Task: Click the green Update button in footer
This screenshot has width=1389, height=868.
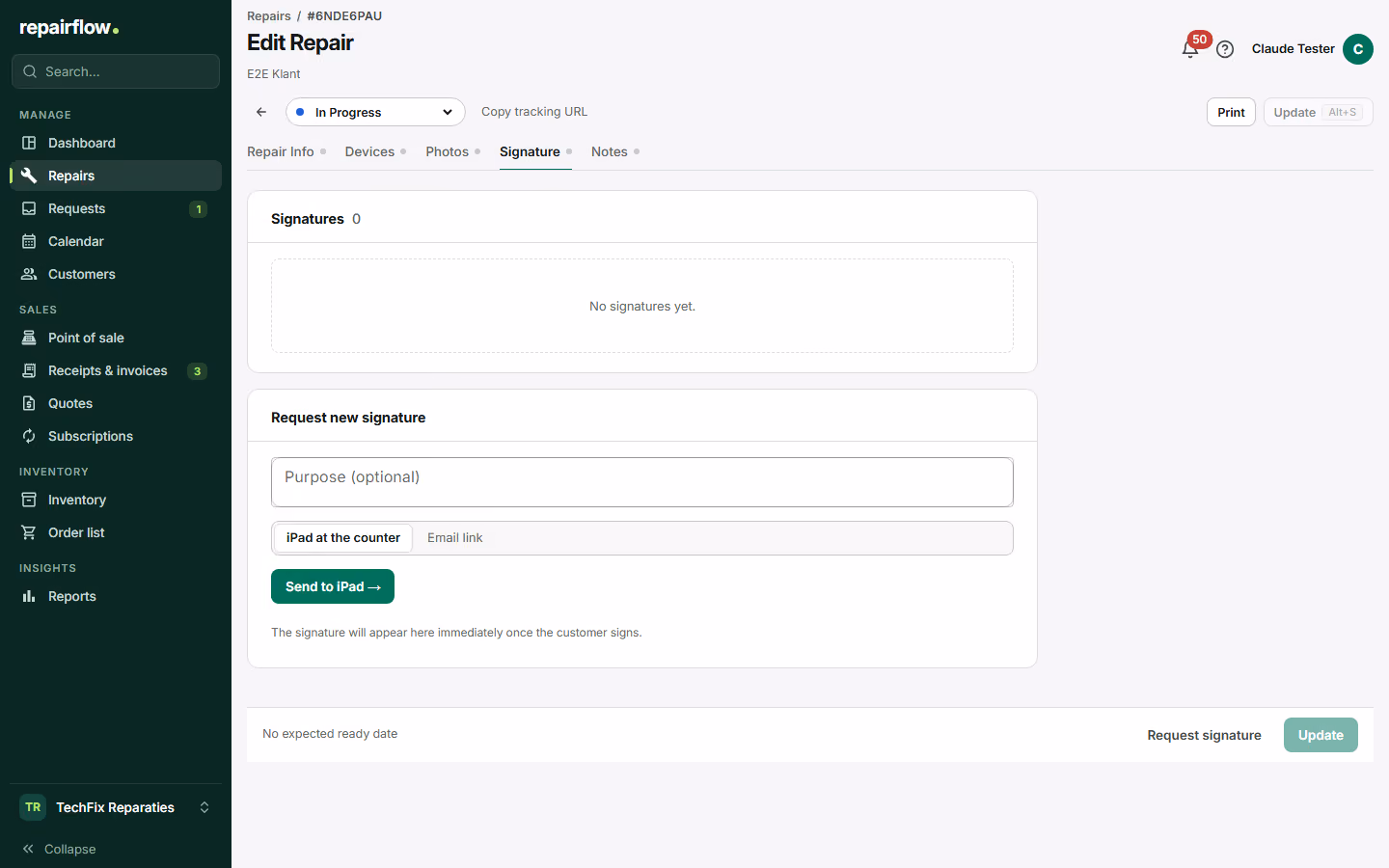Action: (1321, 735)
